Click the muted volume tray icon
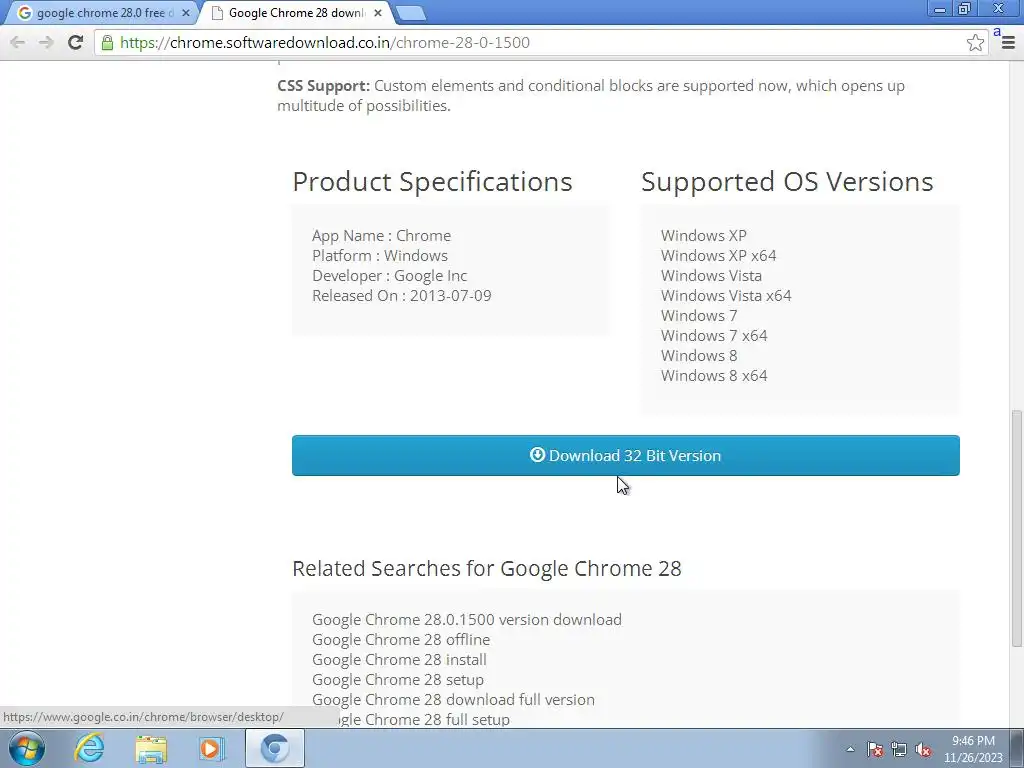Image resolution: width=1024 pixels, height=768 pixels. [923, 749]
